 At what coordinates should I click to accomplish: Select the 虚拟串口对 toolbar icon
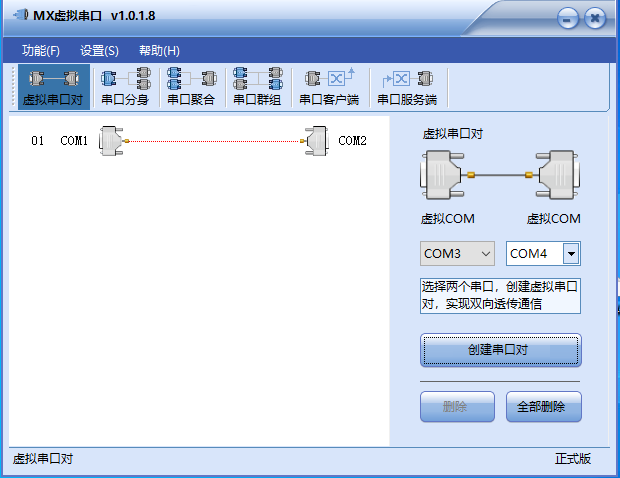click(53, 87)
